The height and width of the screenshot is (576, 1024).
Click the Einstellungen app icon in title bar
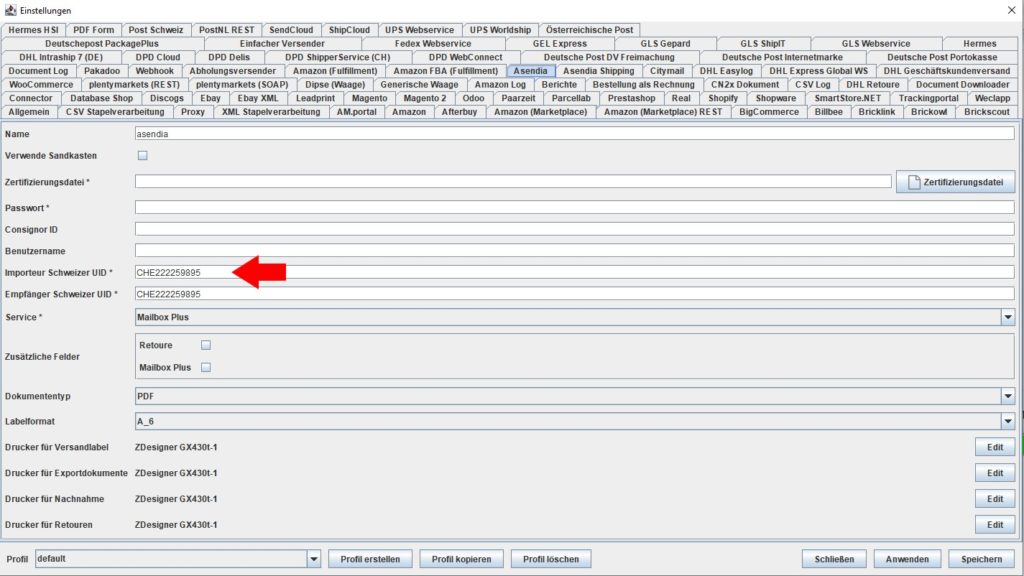[x=10, y=10]
